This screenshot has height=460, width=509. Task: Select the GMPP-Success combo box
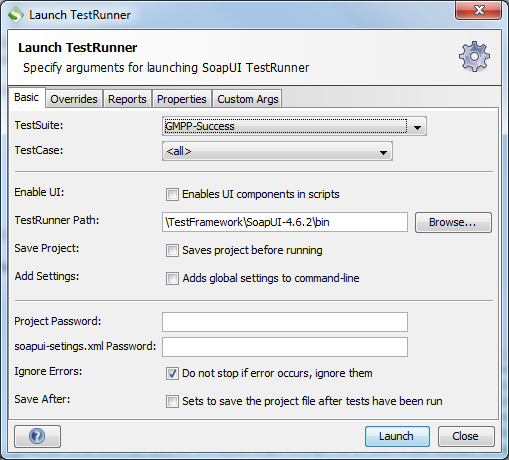click(294, 126)
